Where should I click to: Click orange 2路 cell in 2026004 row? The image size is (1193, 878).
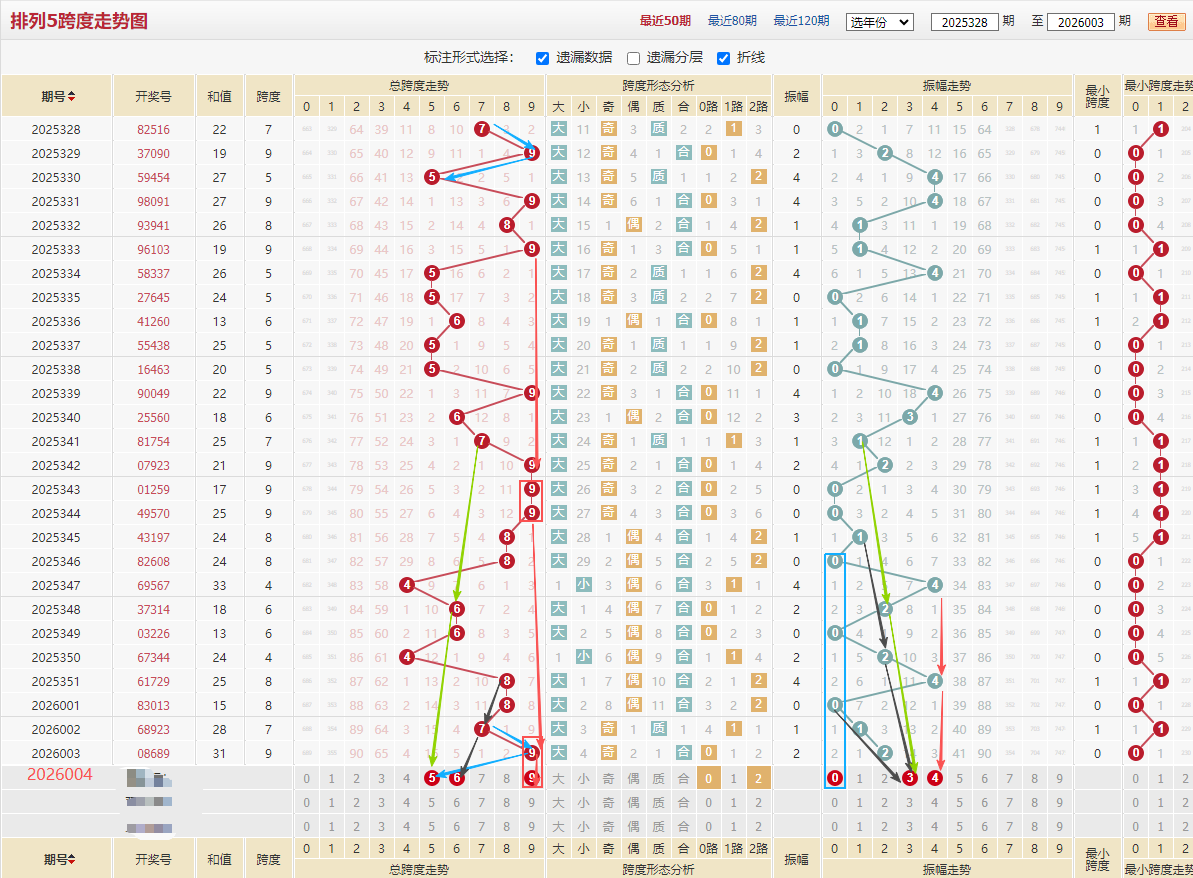(x=759, y=778)
